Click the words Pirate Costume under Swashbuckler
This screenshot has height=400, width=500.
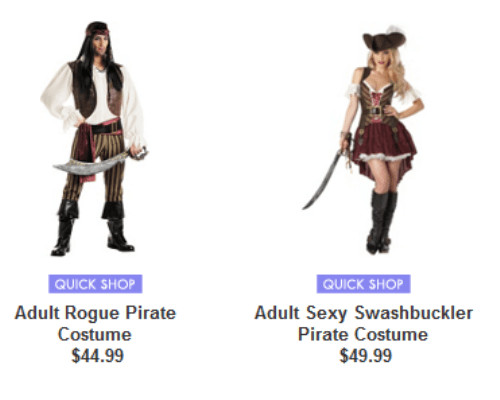363,334
